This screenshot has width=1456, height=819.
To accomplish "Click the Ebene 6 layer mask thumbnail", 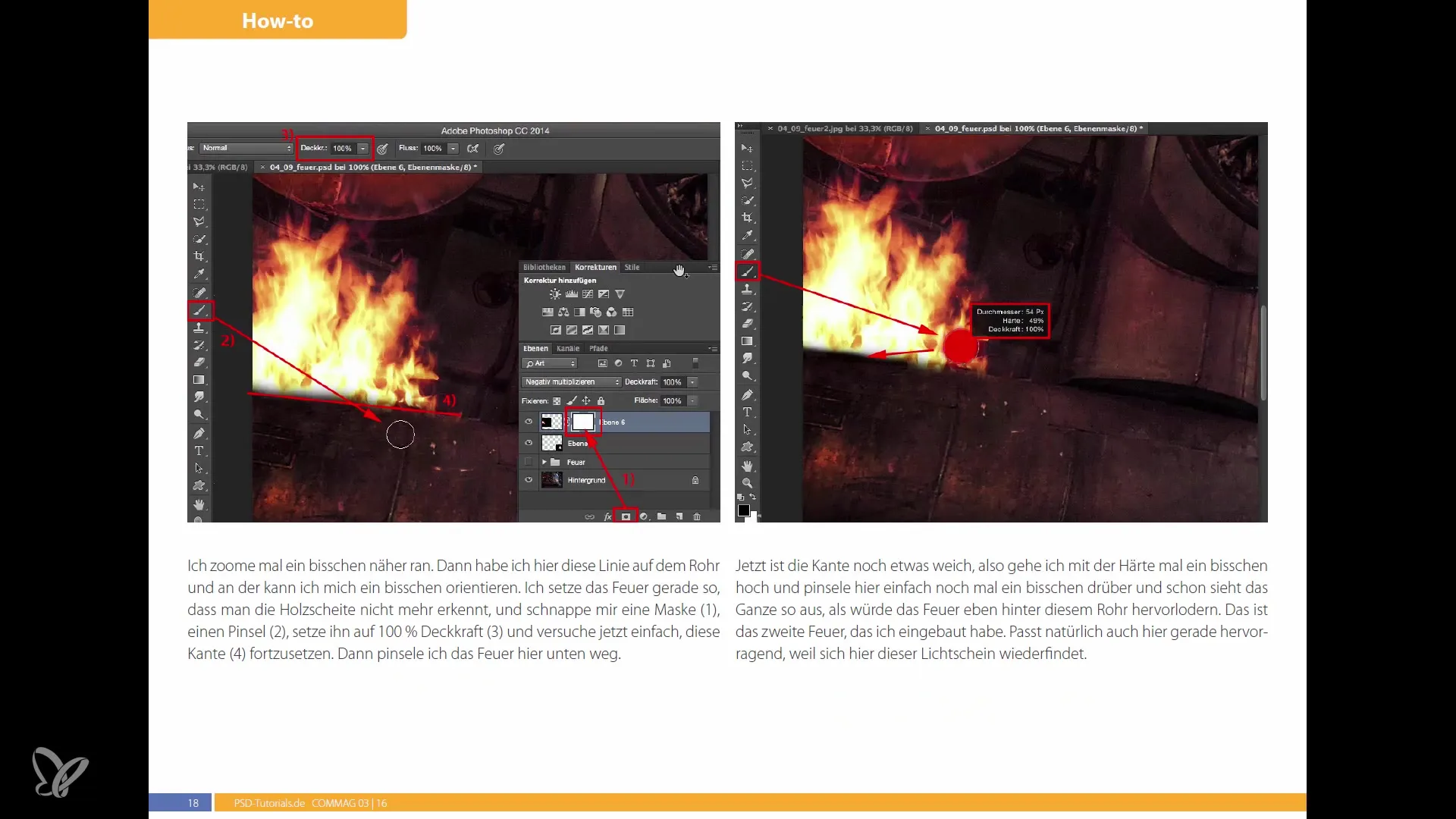I will pyautogui.click(x=582, y=422).
